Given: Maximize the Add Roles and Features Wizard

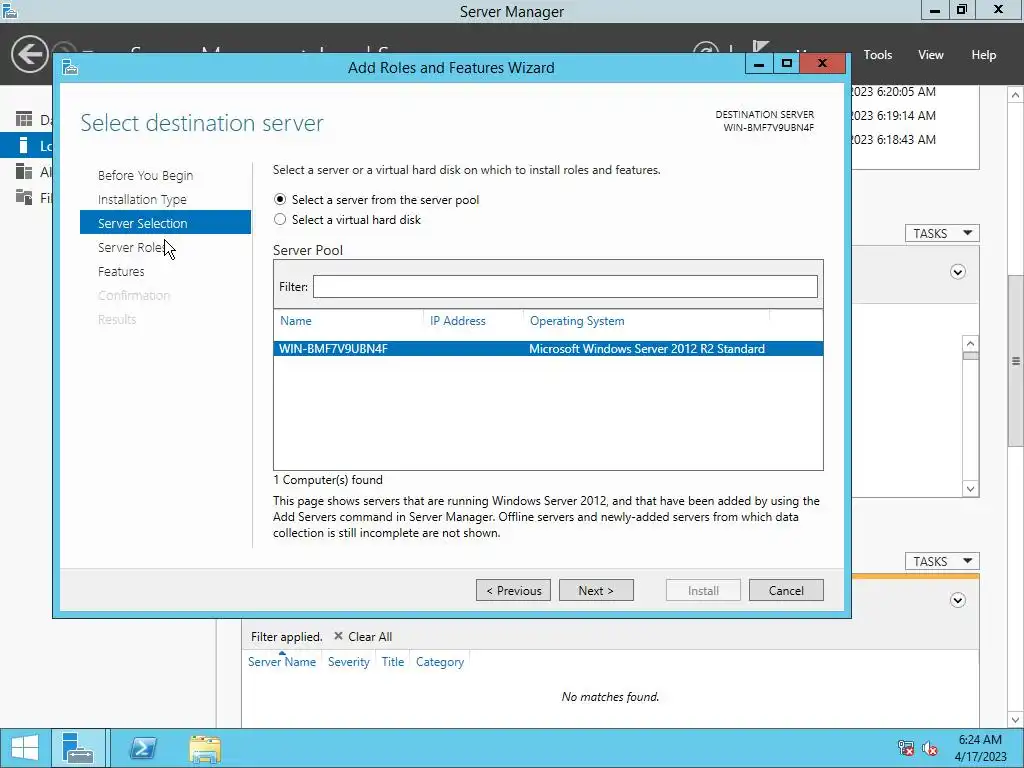Looking at the screenshot, I should click(x=786, y=63).
